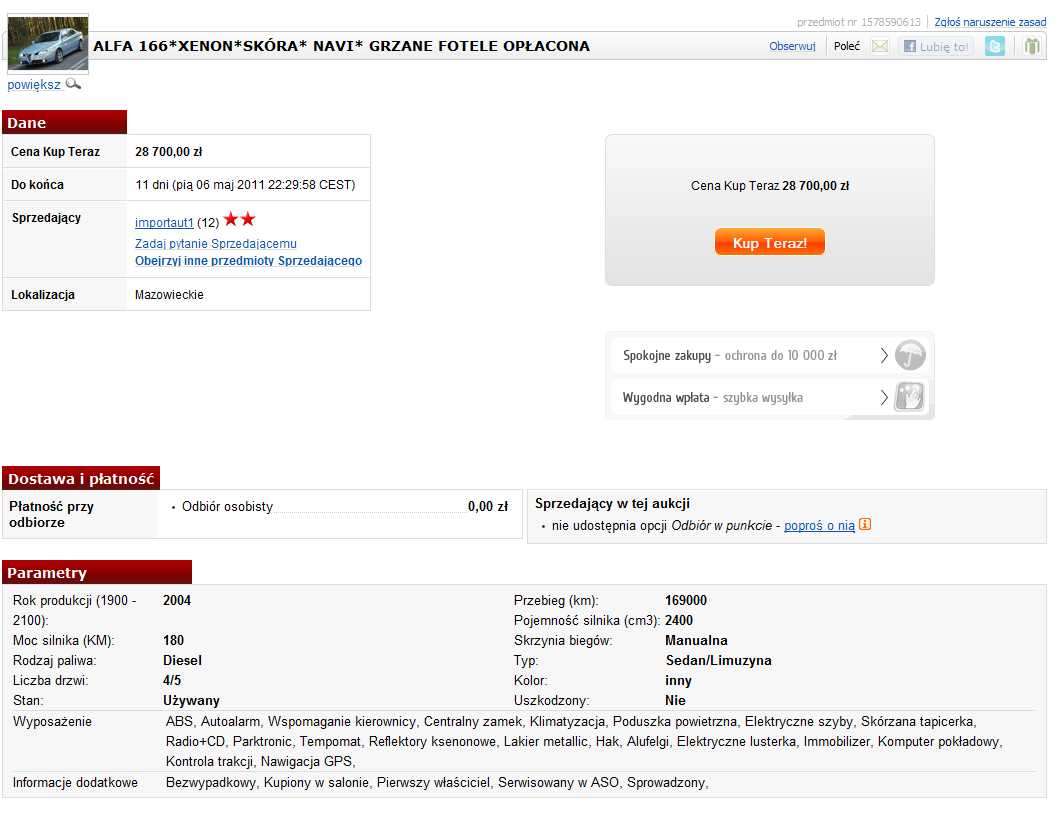Click damaged value 'Nie'

click(675, 700)
